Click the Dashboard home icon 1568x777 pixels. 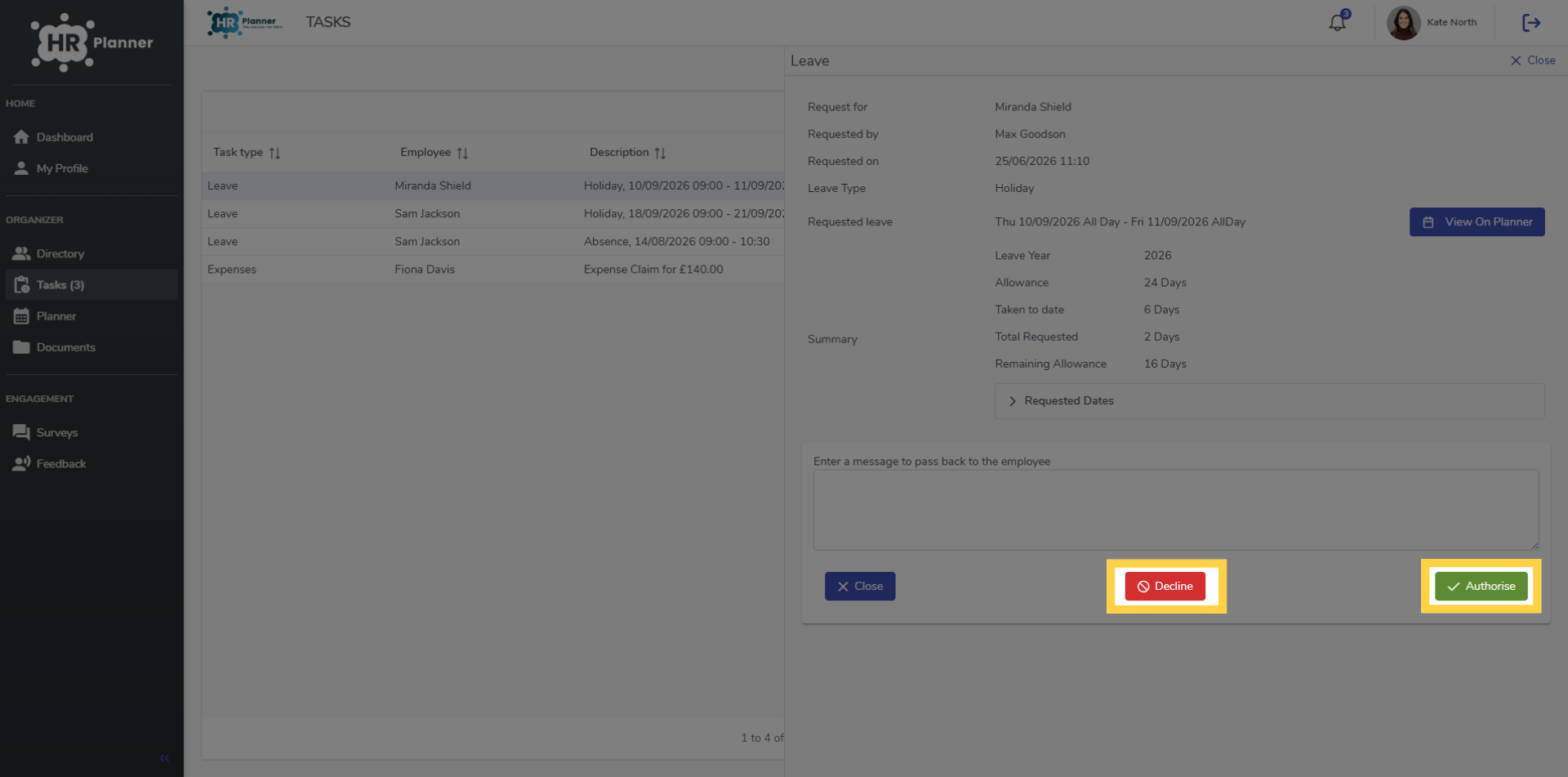pyautogui.click(x=21, y=137)
